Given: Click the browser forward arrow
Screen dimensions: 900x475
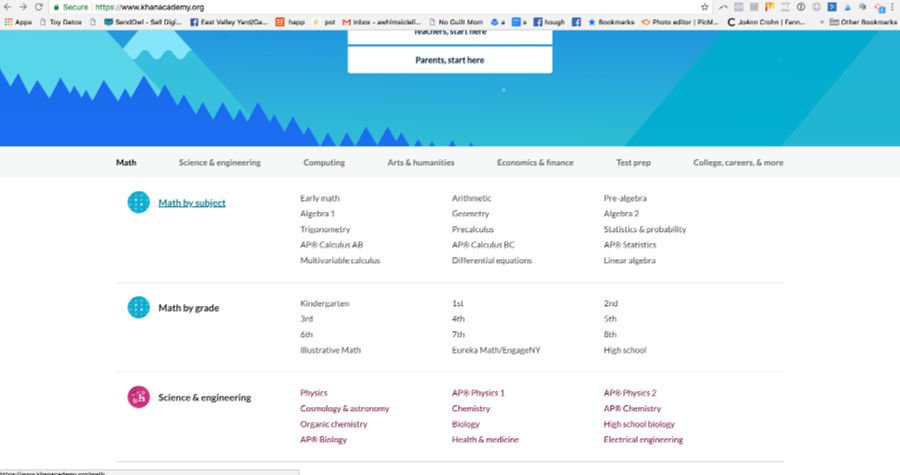Looking at the screenshot, I should click(23, 7).
